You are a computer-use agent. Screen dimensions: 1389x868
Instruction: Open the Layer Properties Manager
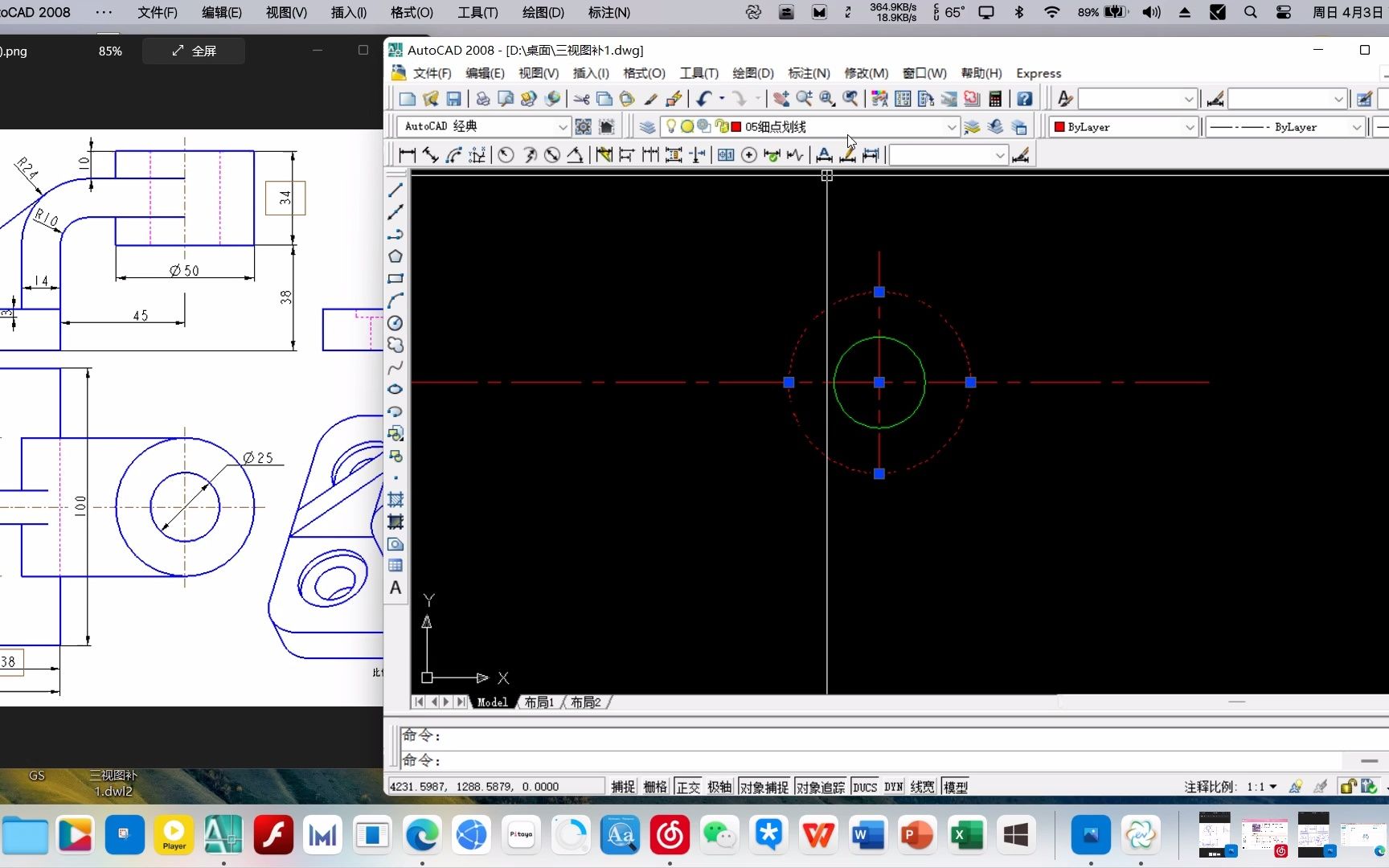point(647,126)
